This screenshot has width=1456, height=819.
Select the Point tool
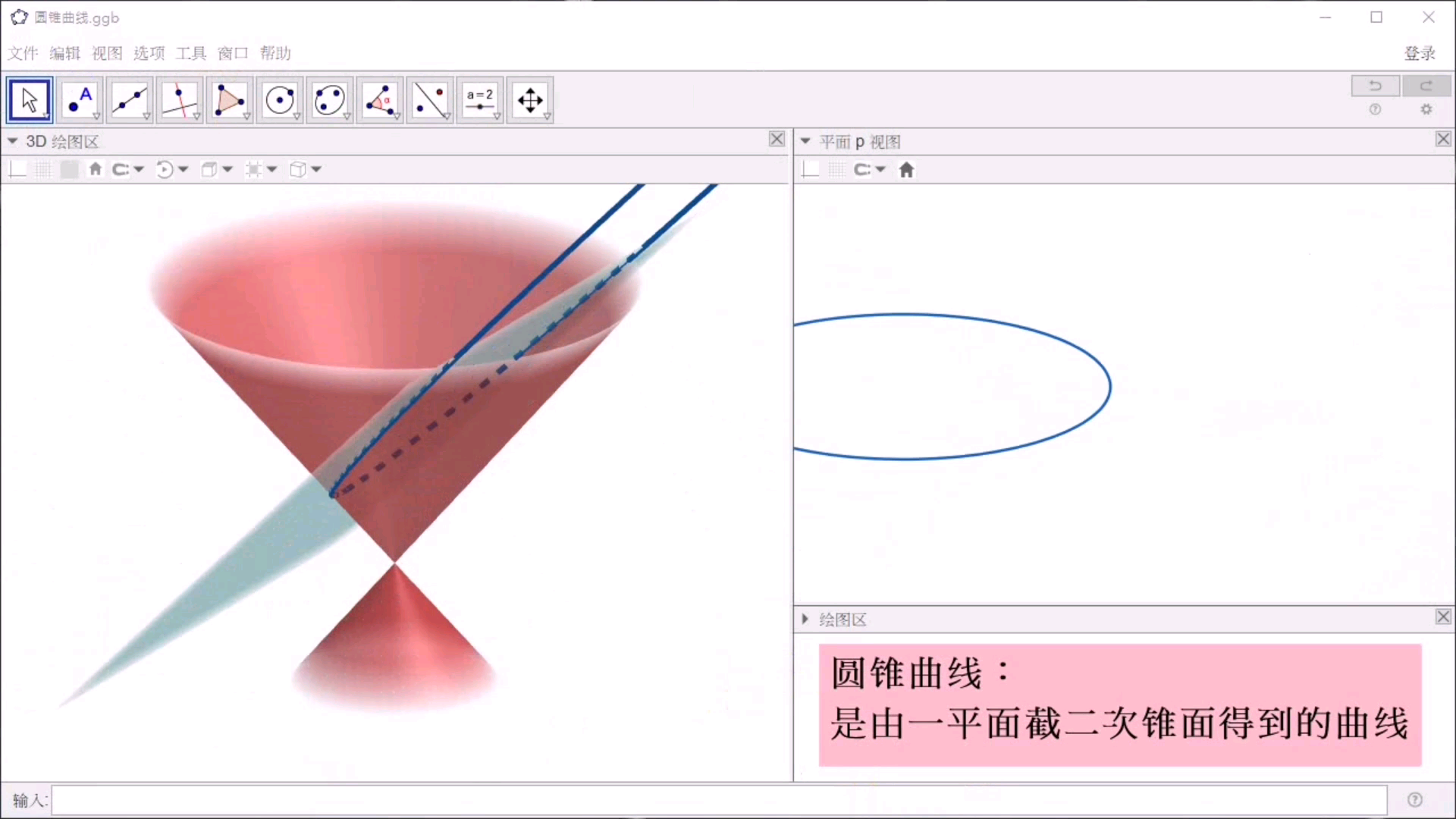point(79,99)
